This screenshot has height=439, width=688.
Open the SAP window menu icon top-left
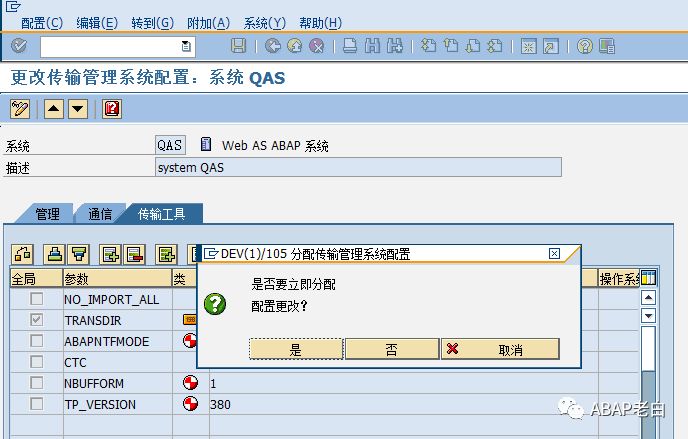point(13,6)
